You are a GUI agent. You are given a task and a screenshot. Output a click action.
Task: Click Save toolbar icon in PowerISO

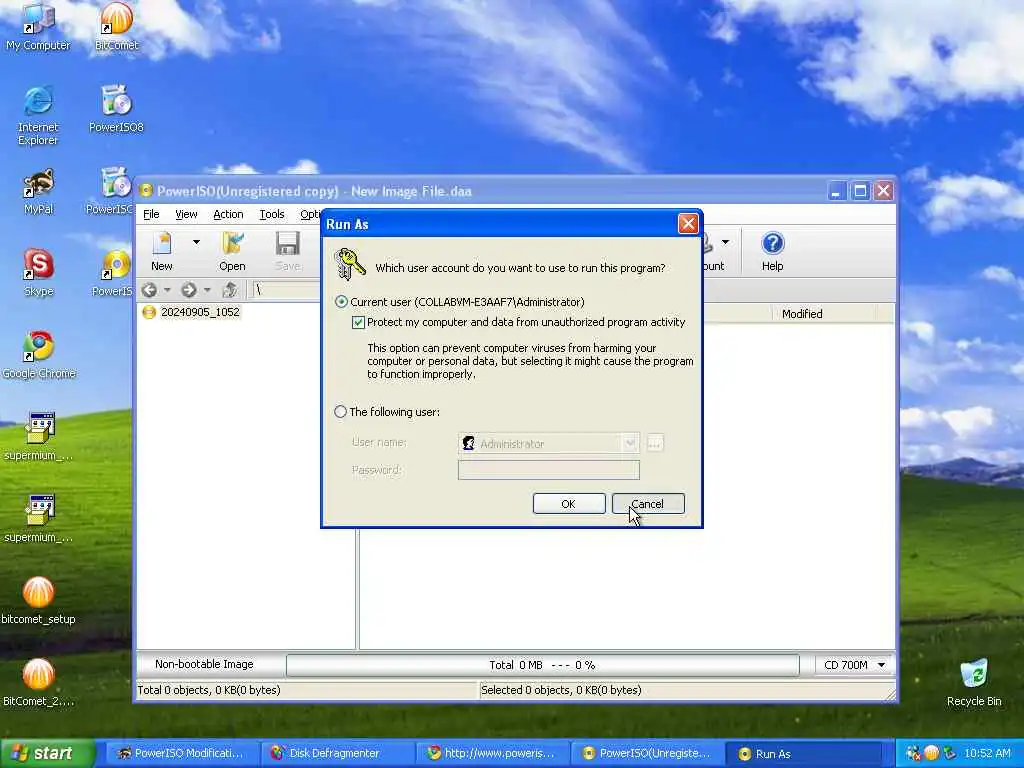click(287, 251)
